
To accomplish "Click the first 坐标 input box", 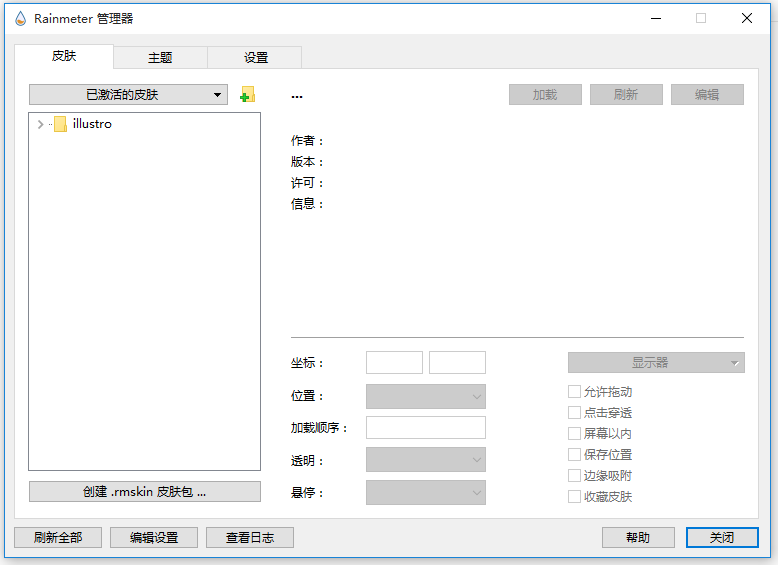I will (394, 363).
